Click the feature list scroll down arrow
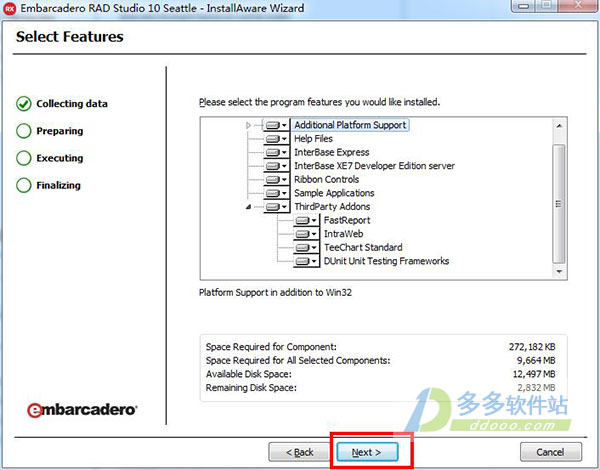 (559, 271)
